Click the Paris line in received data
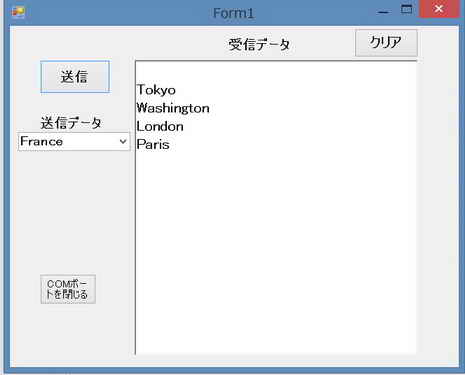Viewport: 465px width, 375px height. pos(153,145)
